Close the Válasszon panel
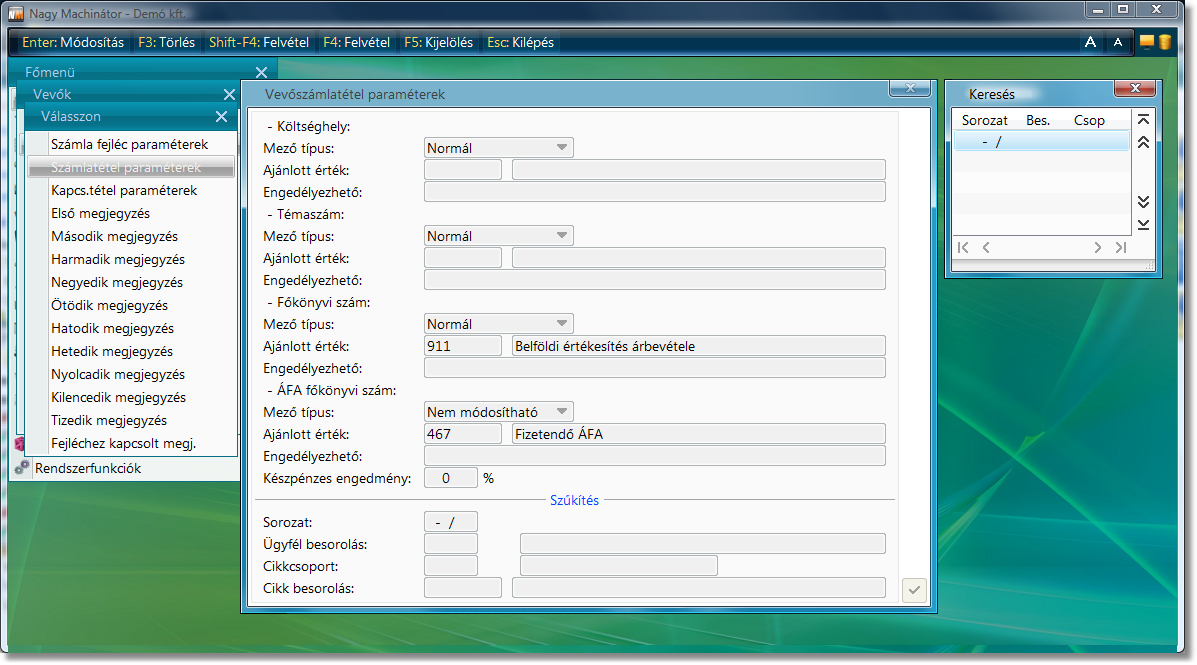The height and width of the screenshot is (665, 1197). click(x=221, y=117)
